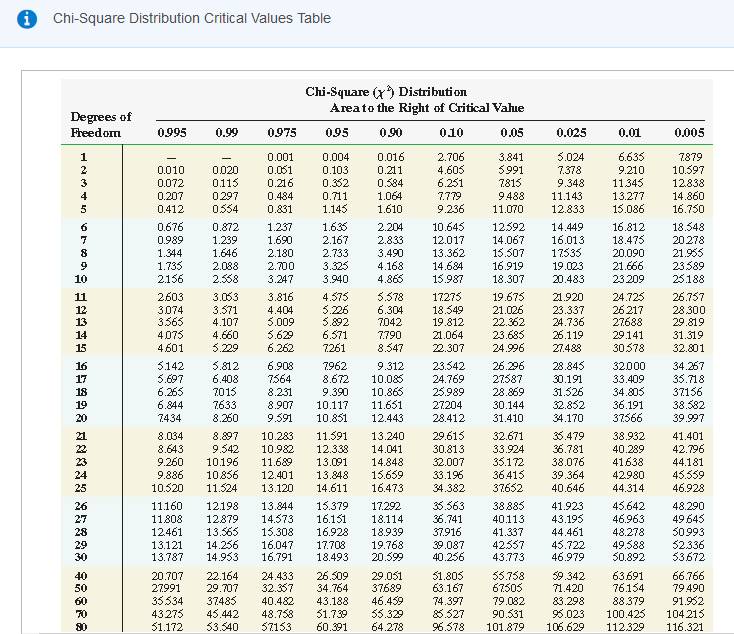Click the 'Chi-Square (χ²) Distribution' table heading

coord(386,92)
